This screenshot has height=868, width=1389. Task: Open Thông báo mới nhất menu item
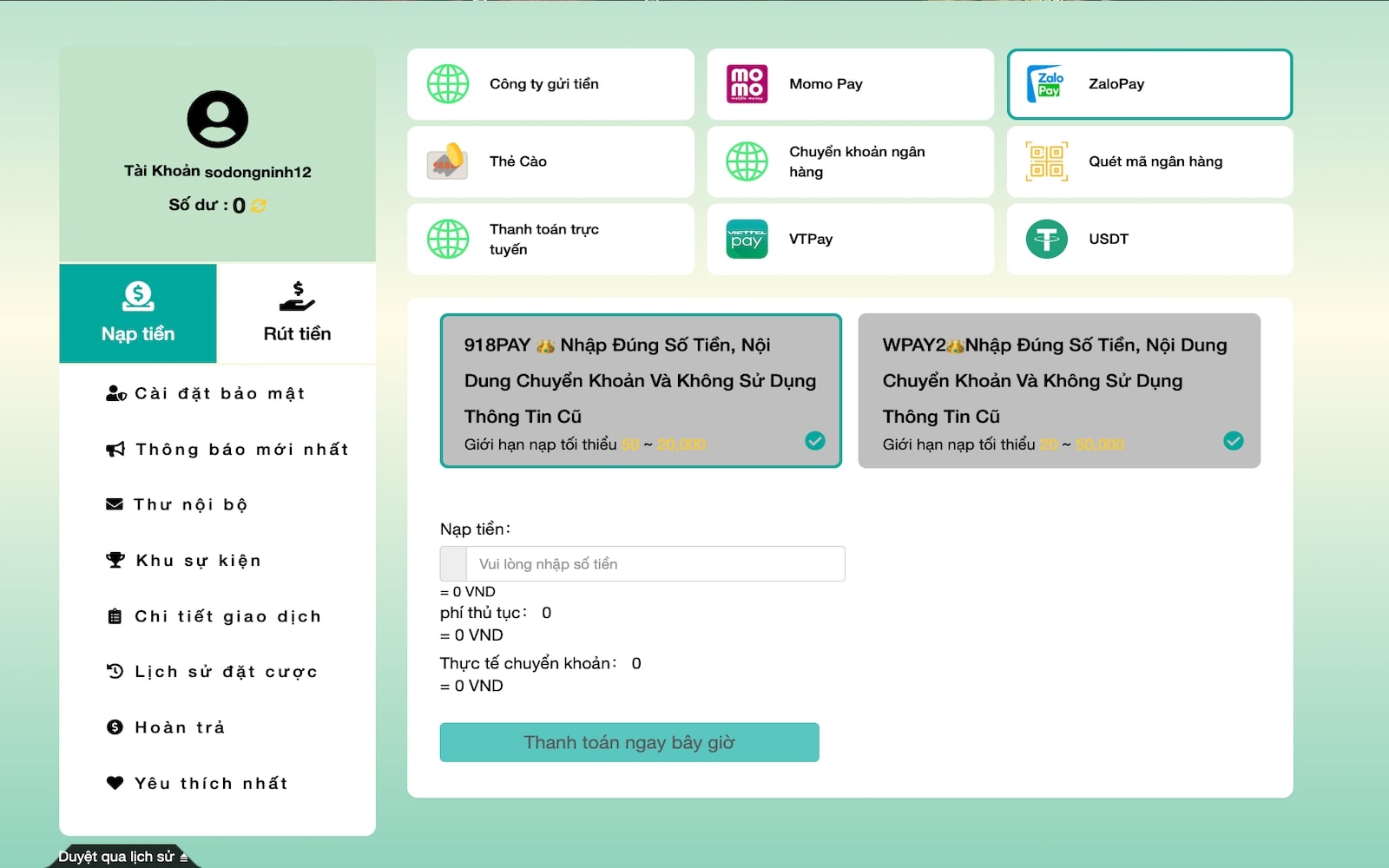227,450
